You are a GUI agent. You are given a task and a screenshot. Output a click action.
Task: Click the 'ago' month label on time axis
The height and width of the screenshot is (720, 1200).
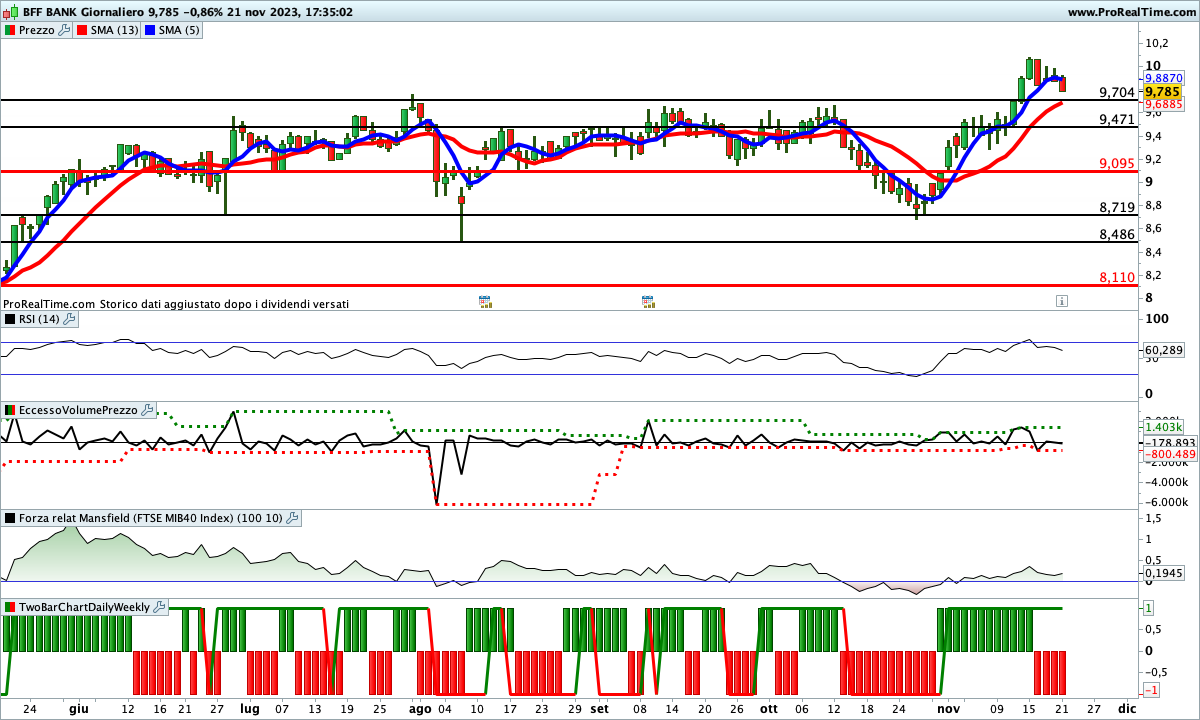pyautogui.click(x=420, y=708)
